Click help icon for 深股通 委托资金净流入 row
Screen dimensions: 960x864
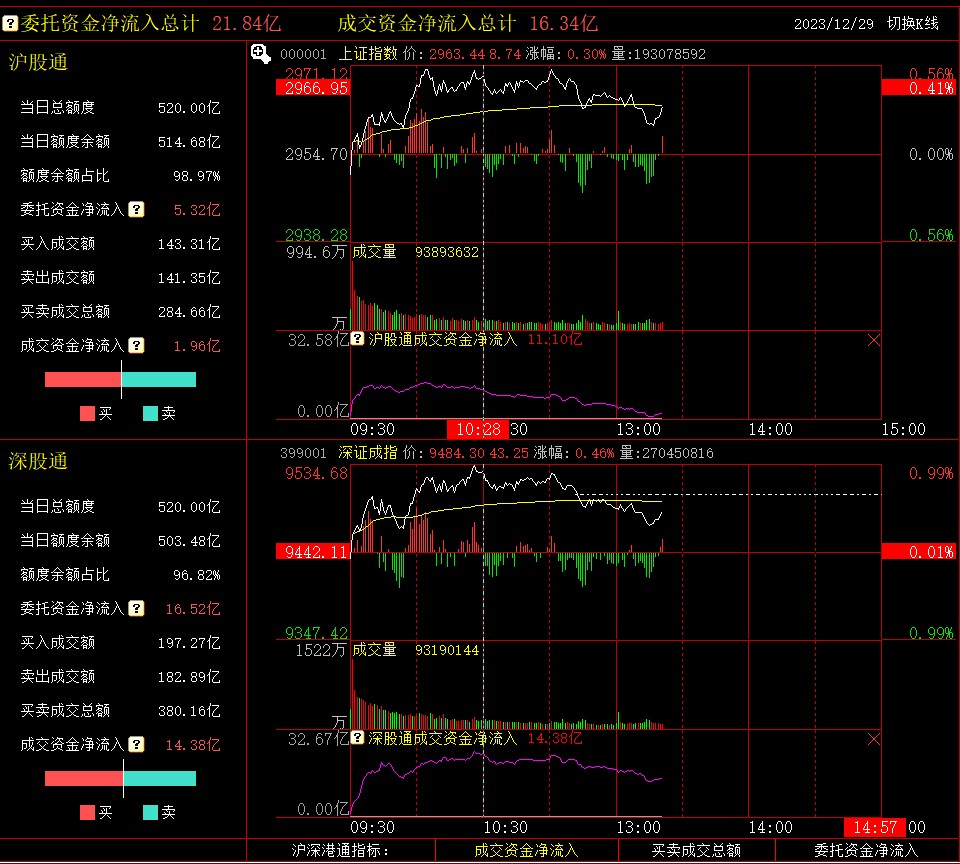coord(136,608)
